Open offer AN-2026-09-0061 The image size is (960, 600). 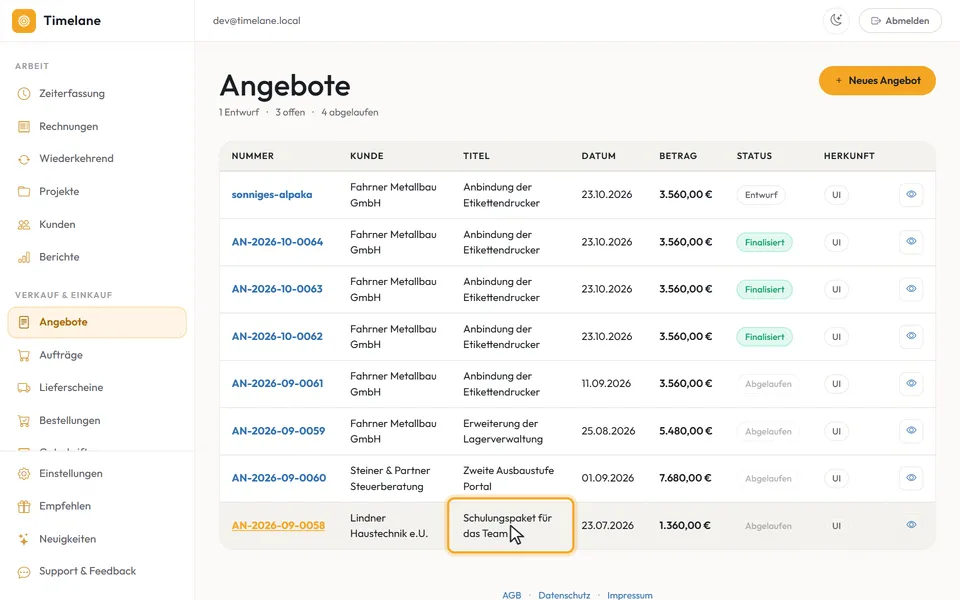point(277,383)
